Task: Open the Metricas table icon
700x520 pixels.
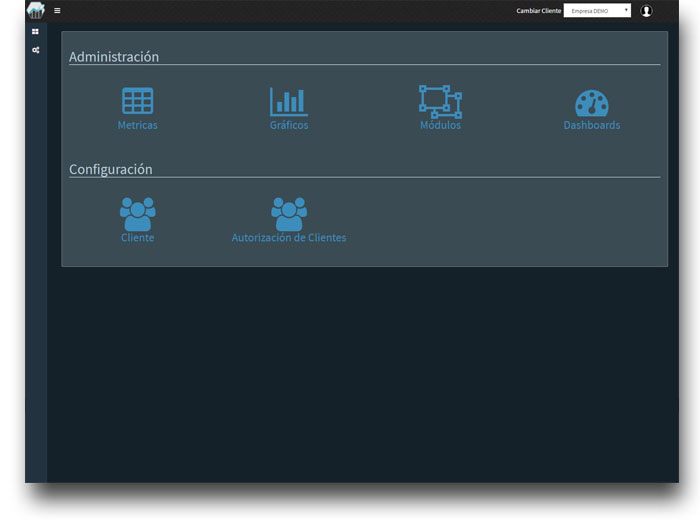Action: (138, 101)
